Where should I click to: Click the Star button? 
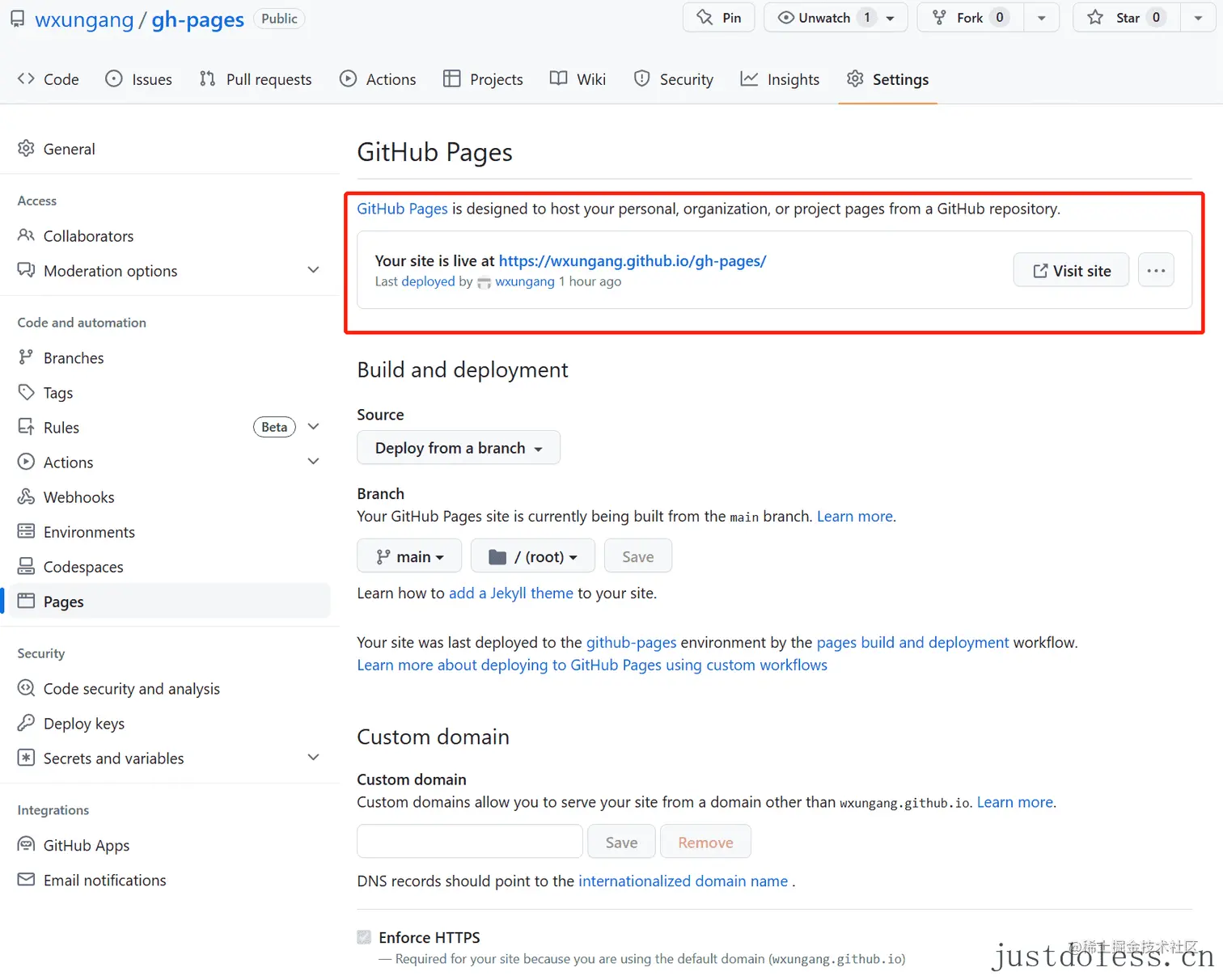(x=1126, y=18)
